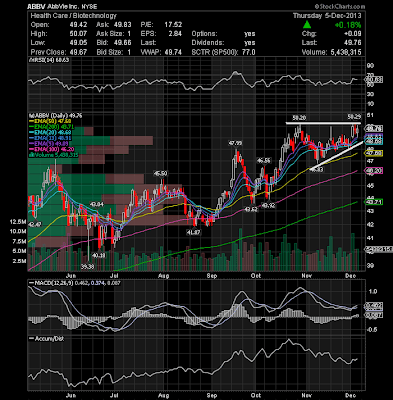Click the 43.62 swing low label
This screenshot has width=393, height=400.
[251, 210]
